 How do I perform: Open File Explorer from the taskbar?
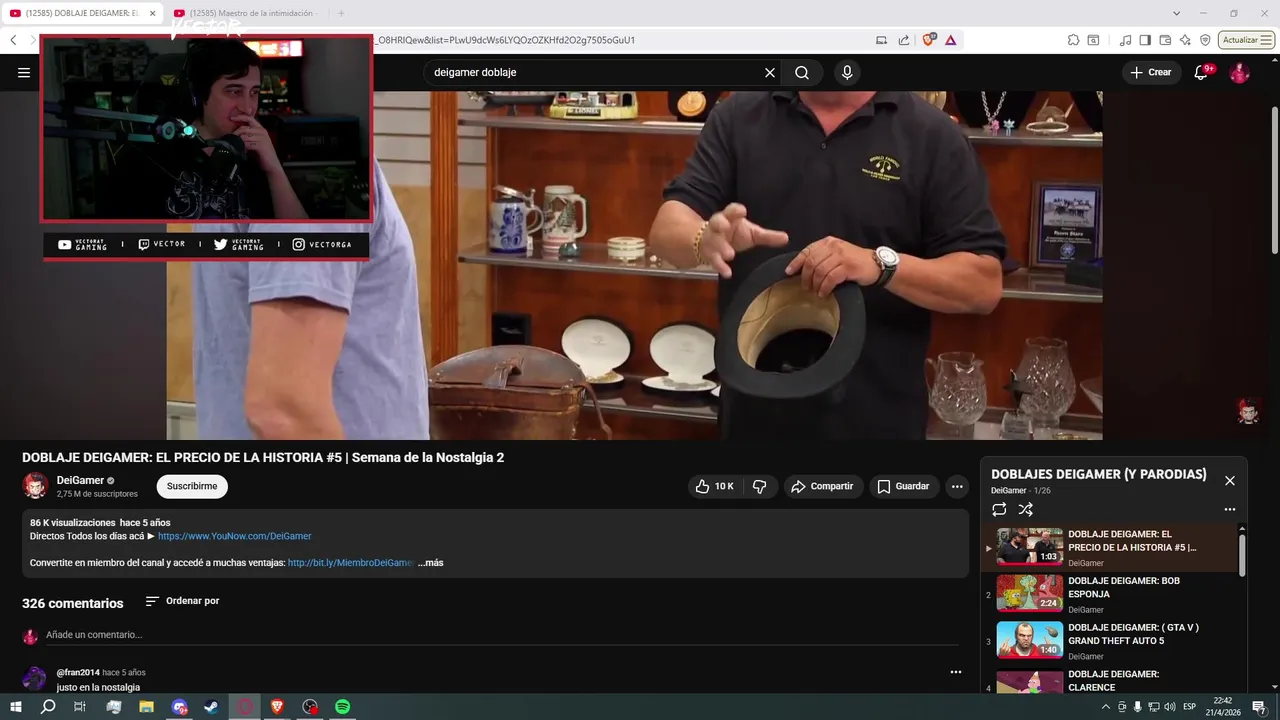click(x=146, y=707)
